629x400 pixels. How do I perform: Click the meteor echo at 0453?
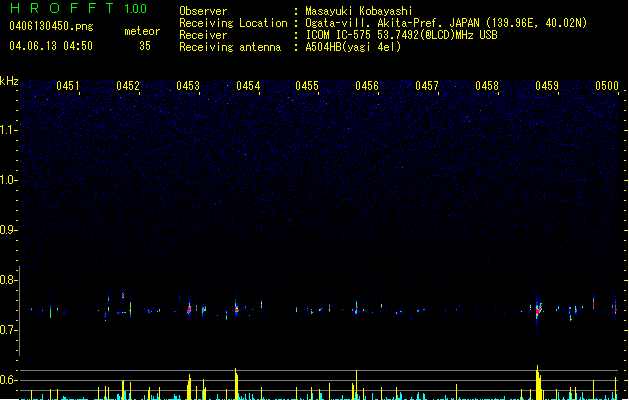click(189, 309)
